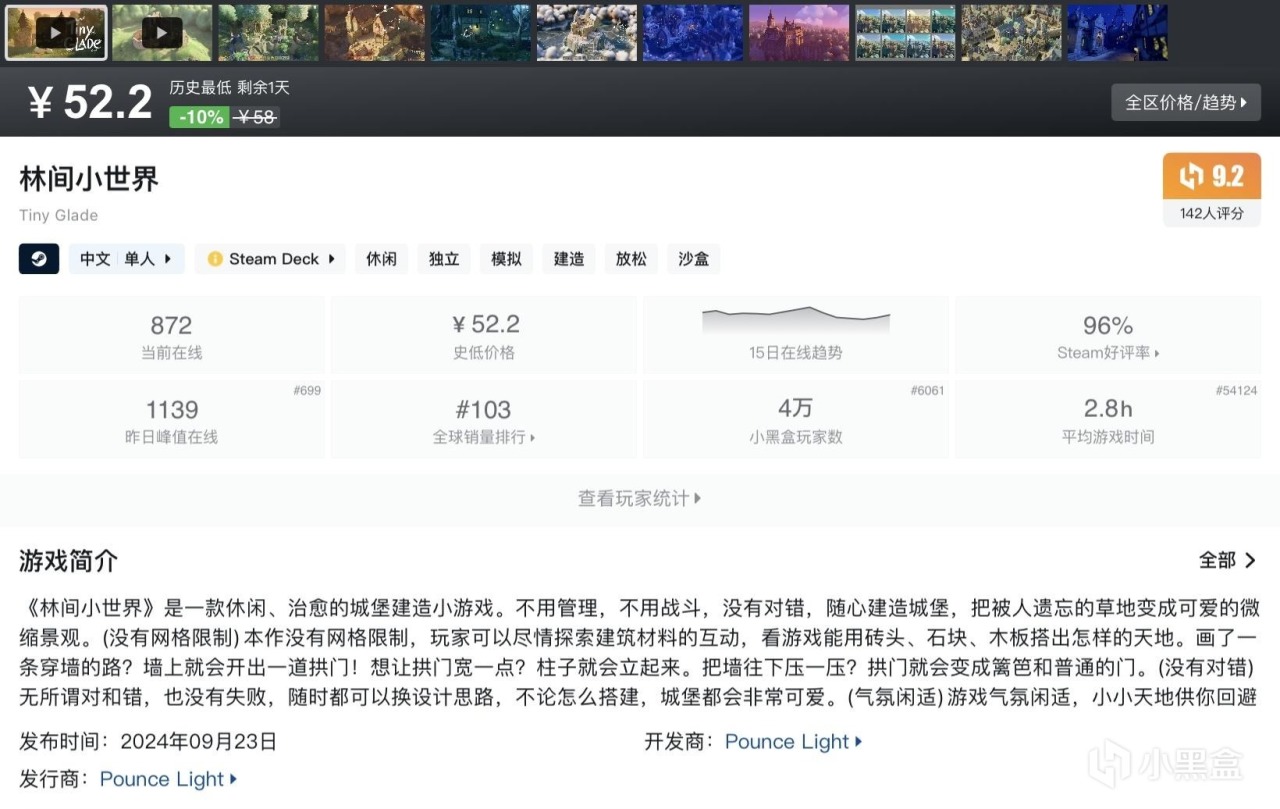Open the 全区价格/趋势 price trend button
The width and height of the screenshot is (1280, 809).
coord(1186,102)
